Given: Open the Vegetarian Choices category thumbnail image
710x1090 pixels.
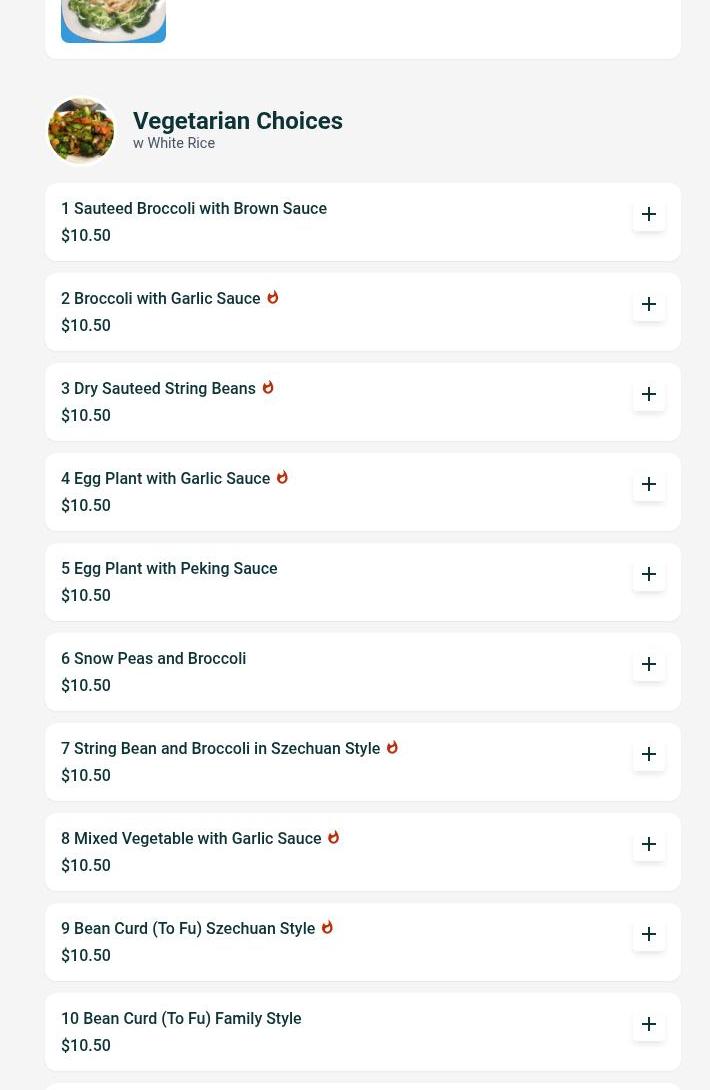Looking at the screenshot, I should (x=81, y=131).
